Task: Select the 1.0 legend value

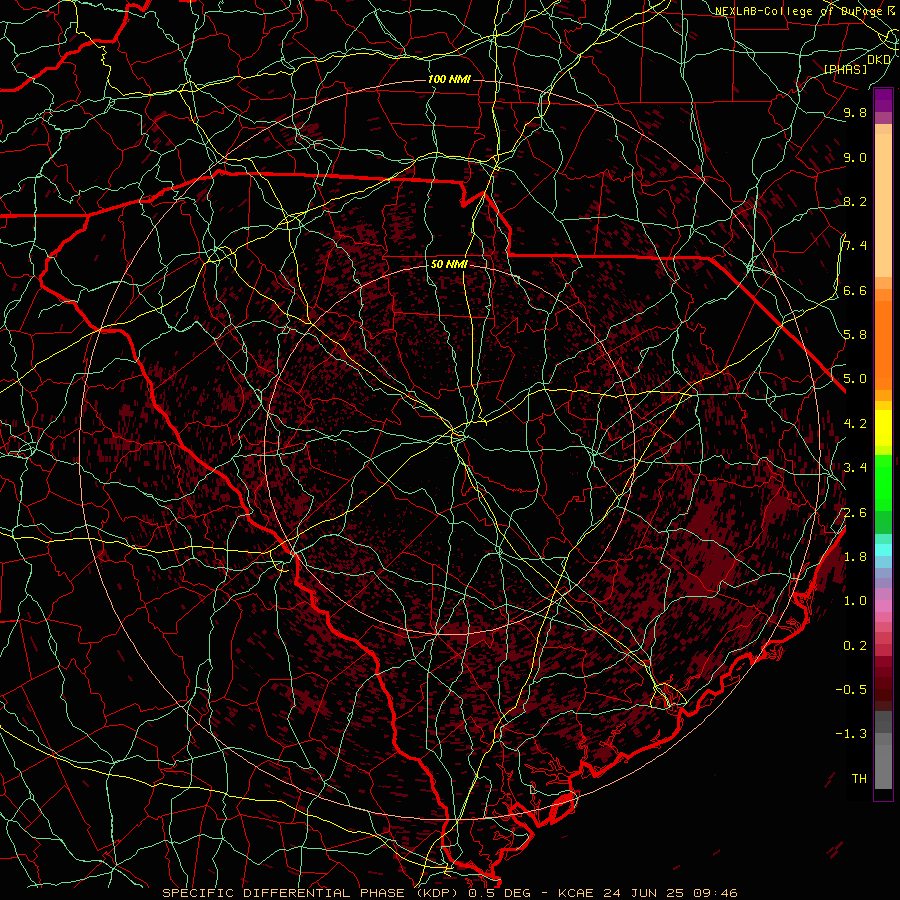Action: [x=855, y=601]
